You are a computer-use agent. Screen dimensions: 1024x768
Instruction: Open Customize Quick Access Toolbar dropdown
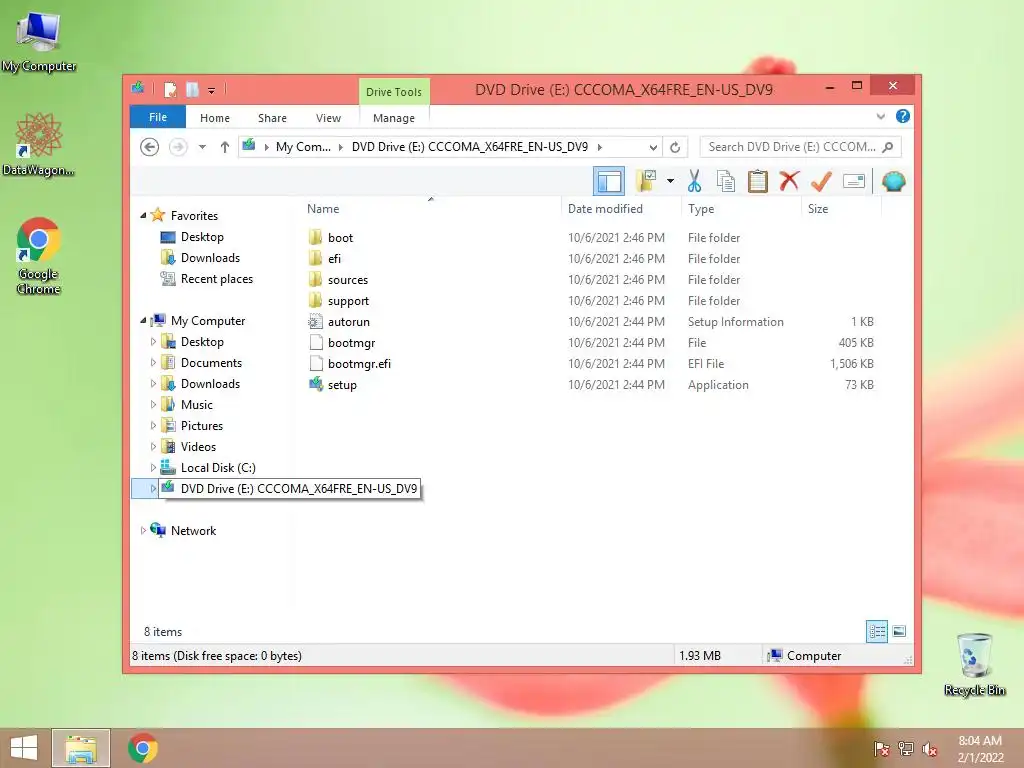point(211,90)
